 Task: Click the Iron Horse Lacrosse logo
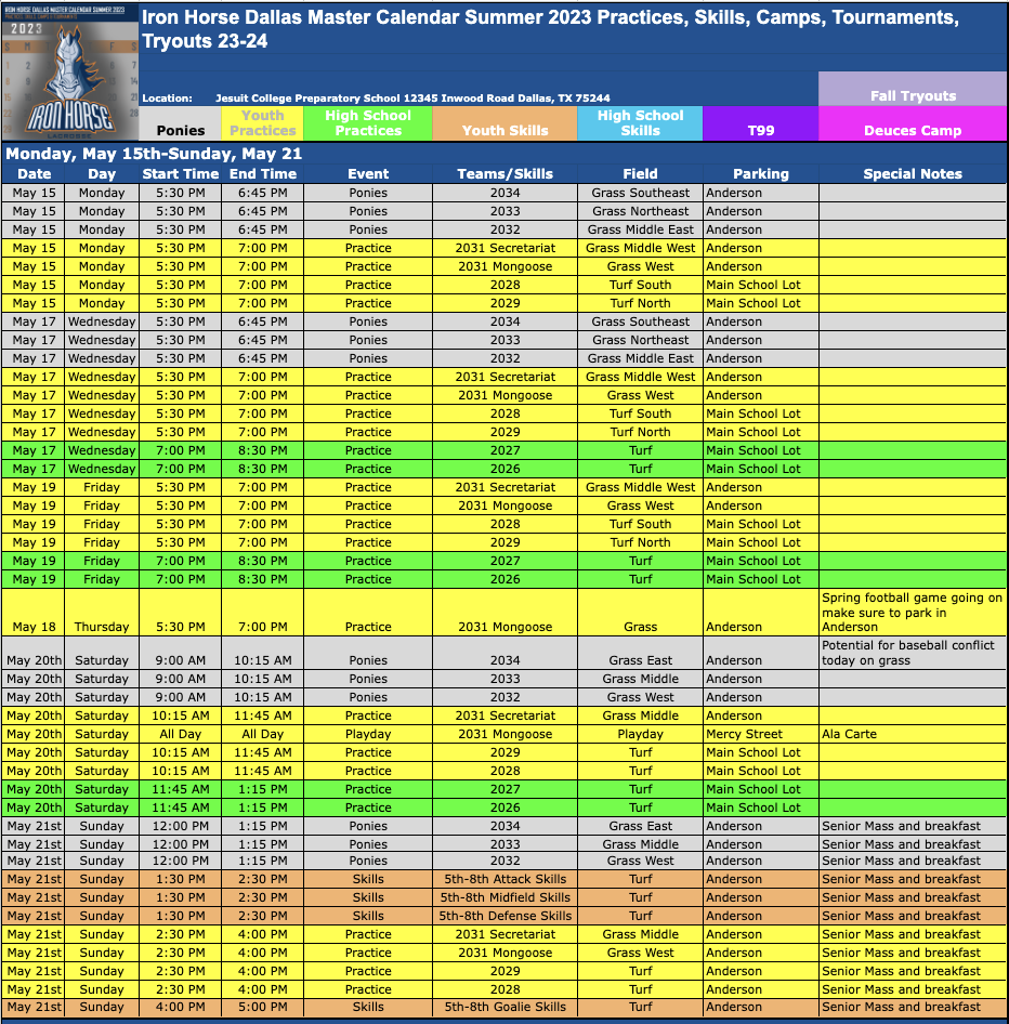point(70,72)
